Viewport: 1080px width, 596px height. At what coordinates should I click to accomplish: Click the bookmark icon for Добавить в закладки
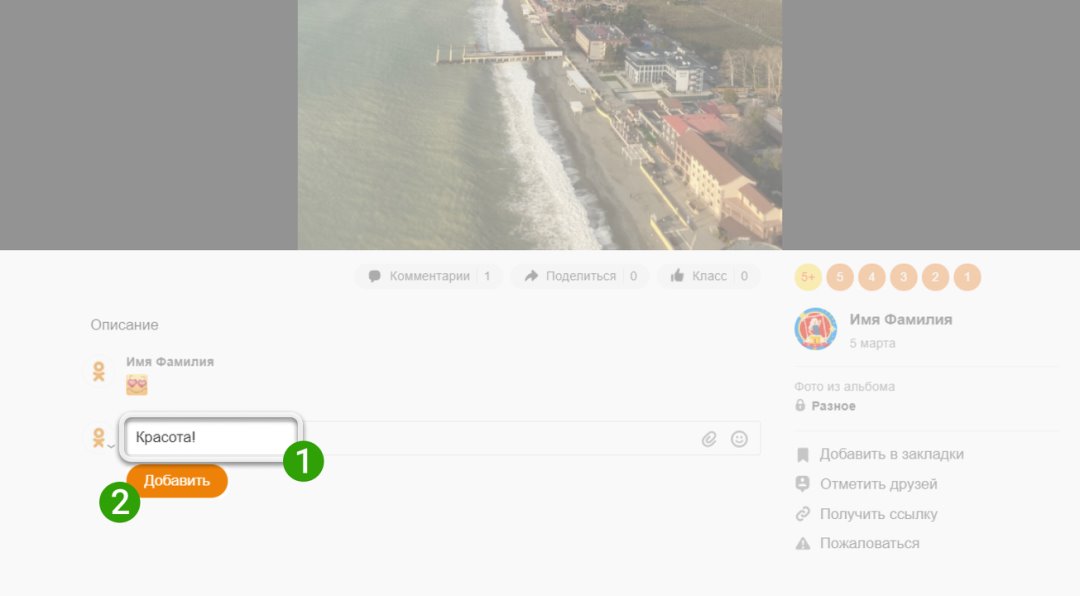802,454
